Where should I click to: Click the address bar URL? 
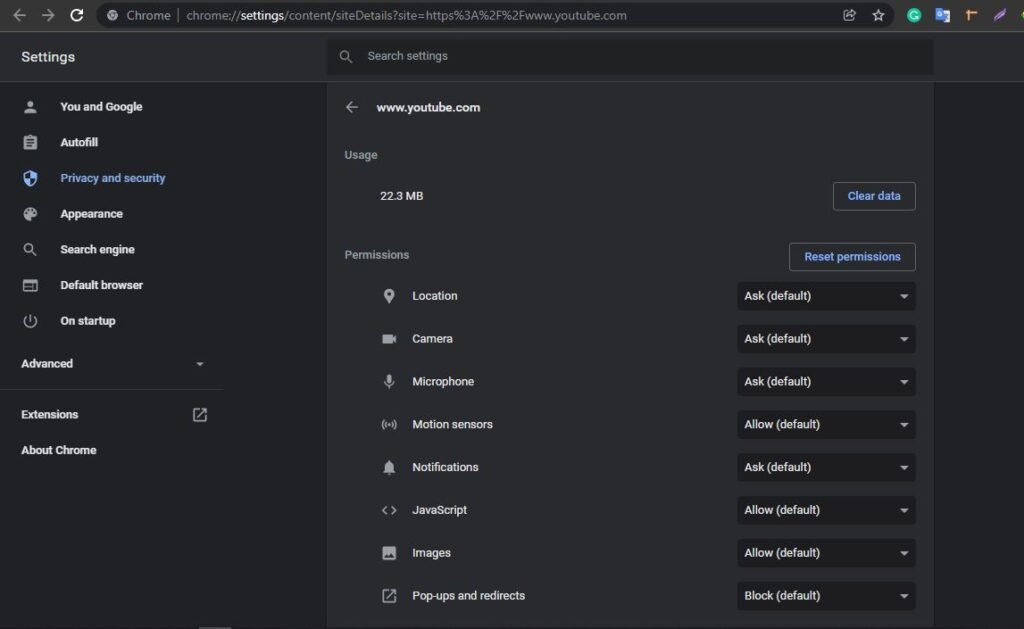(x=406, y=15)
